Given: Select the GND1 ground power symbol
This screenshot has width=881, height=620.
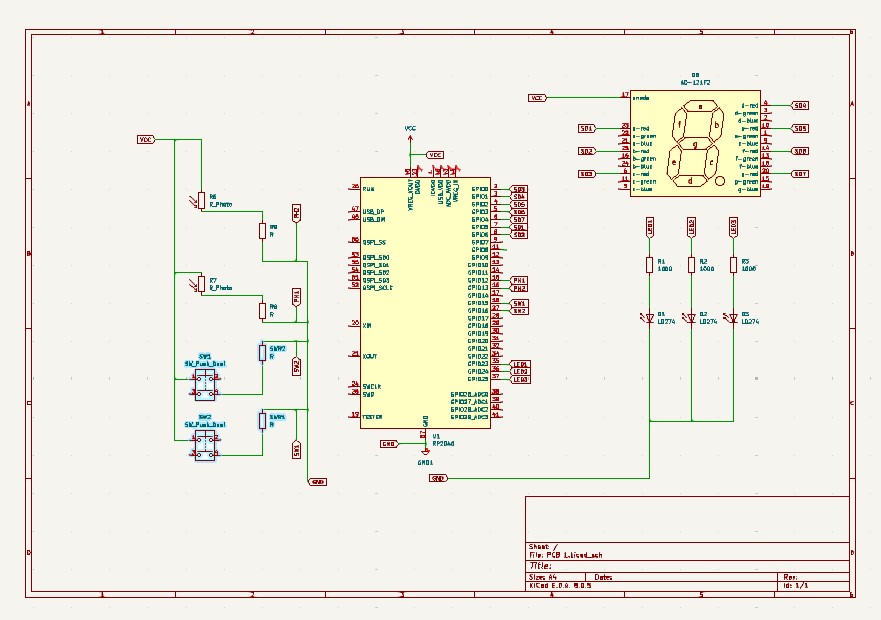Looking at the screenshot, I should point(425,454).
